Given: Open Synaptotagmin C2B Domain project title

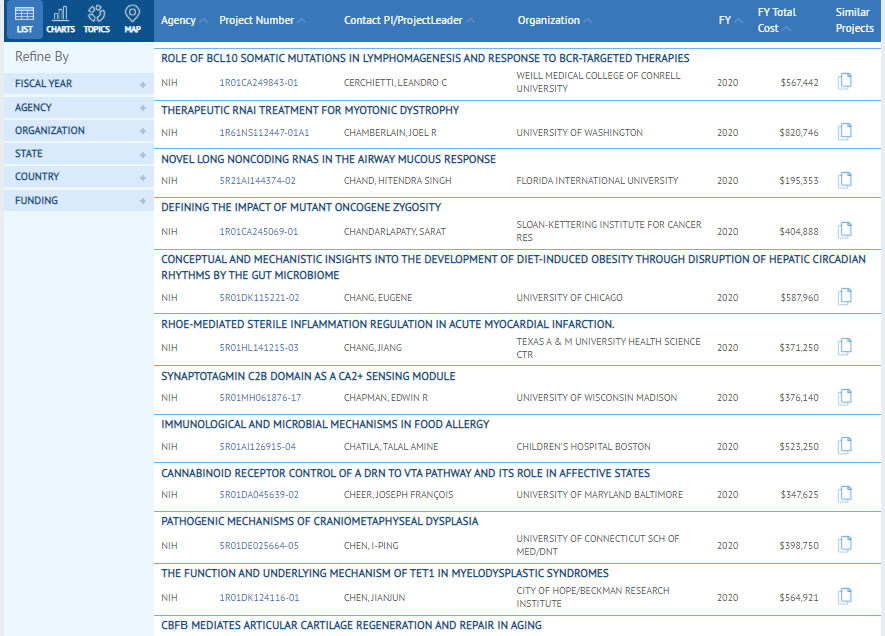Looking at the screenshot, I should (x=308, y=376).
